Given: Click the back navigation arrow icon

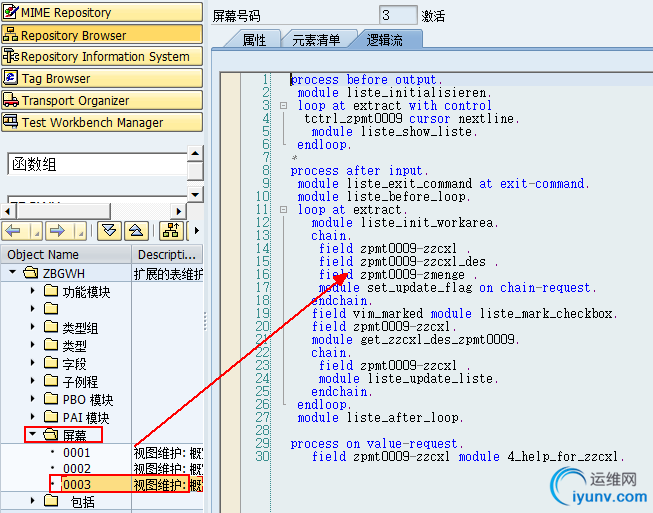Looking at the screenshot, I should point(13,231).
